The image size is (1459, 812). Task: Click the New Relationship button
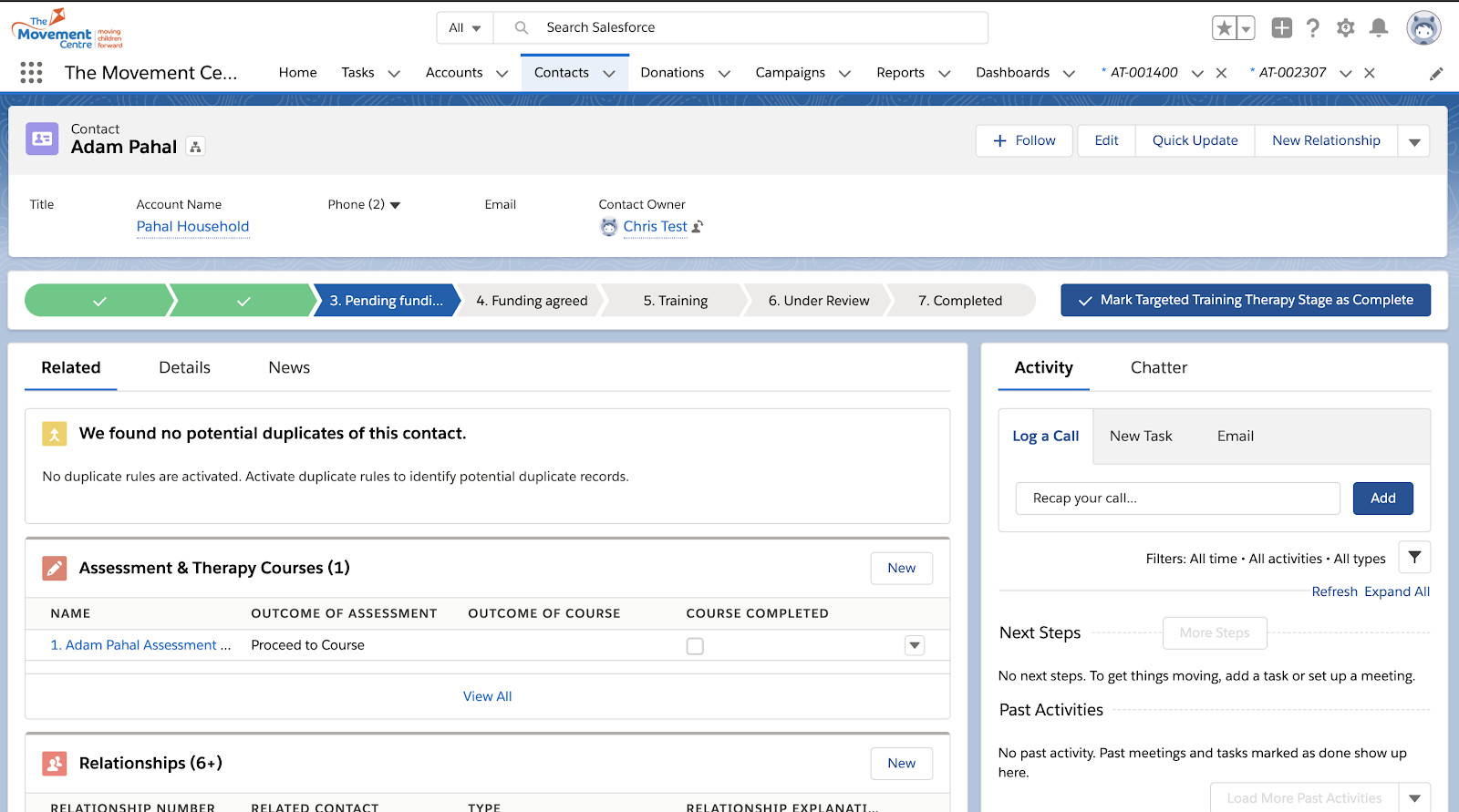(1326, 141)
